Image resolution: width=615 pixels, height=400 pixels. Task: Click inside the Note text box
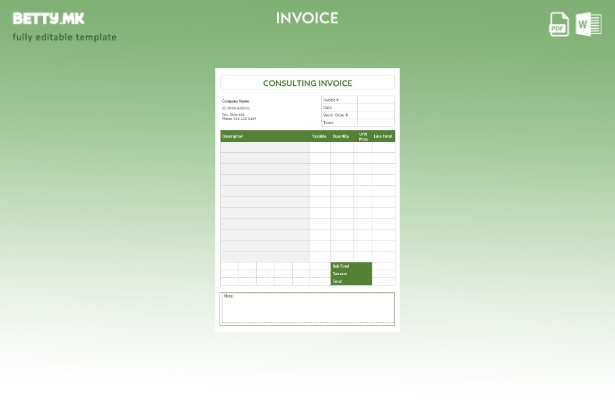(307, 309)
